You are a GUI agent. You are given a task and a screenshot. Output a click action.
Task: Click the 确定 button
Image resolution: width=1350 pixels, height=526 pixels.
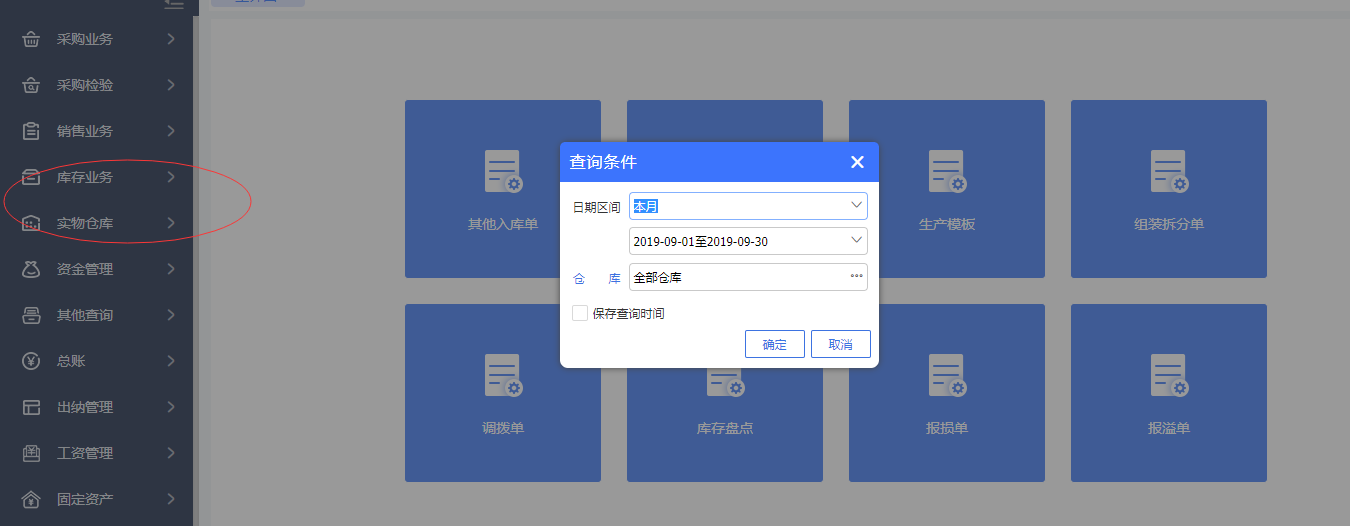775,344
